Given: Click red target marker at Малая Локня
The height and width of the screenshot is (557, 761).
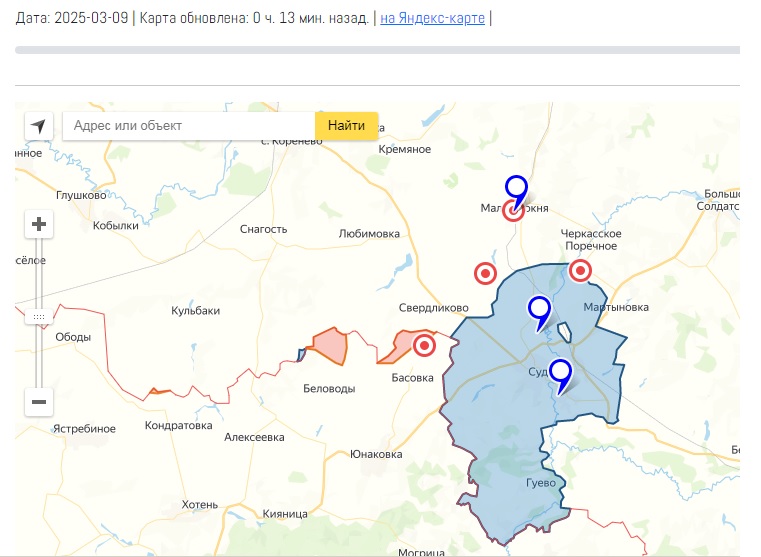Looking at the screenshot, I should coord(514,211).
